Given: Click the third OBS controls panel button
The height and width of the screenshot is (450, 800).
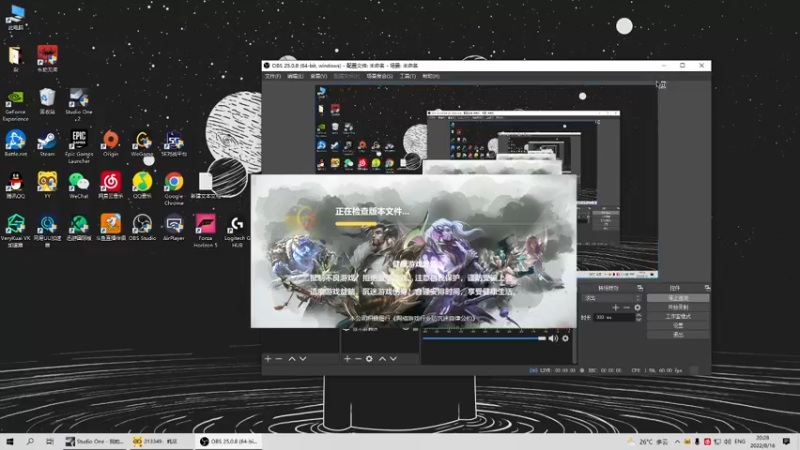Looking at the screenshot, I should [678, 316].
